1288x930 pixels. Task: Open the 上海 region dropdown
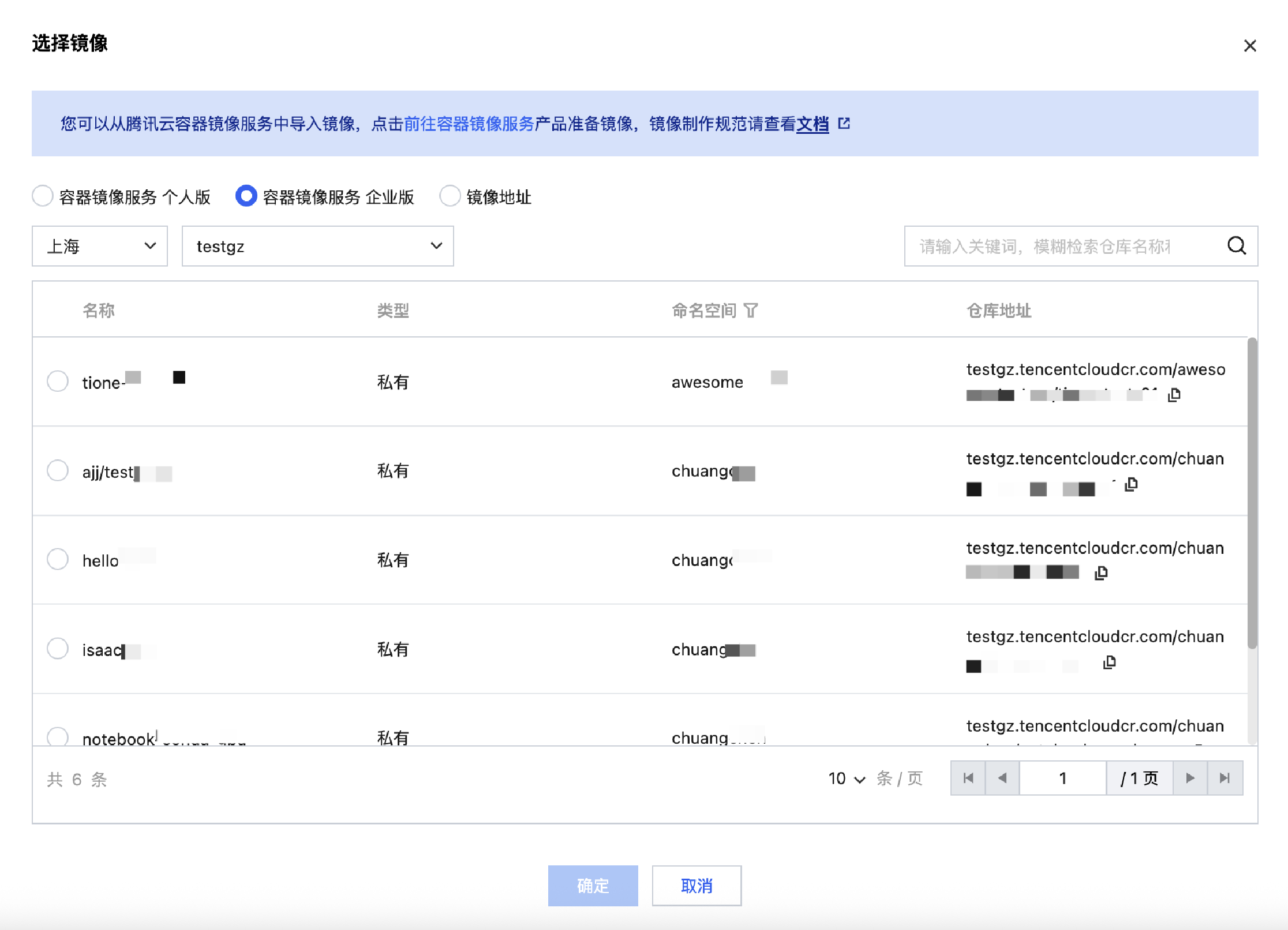[x=100, y=246]
